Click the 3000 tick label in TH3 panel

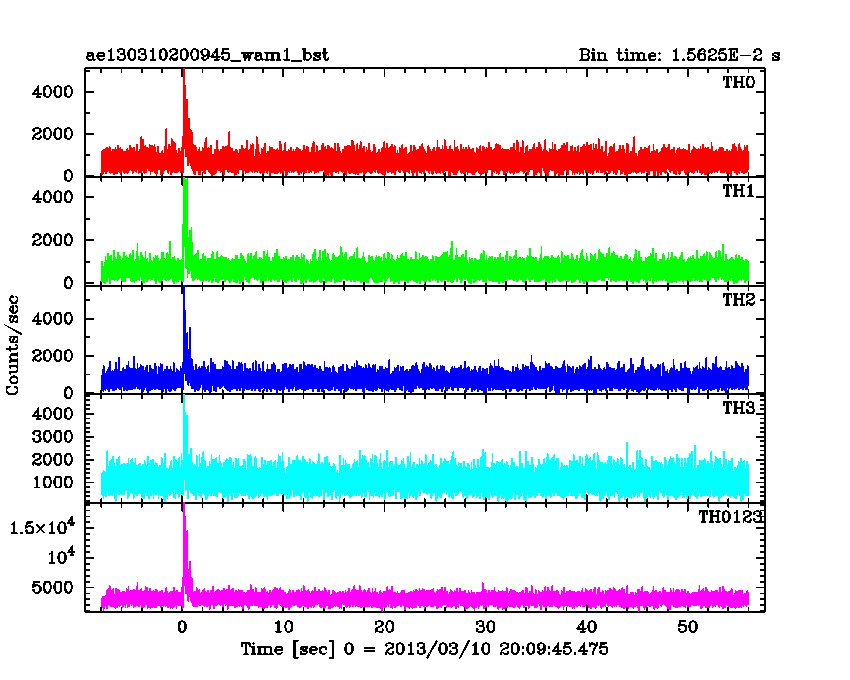click(52, 437)
